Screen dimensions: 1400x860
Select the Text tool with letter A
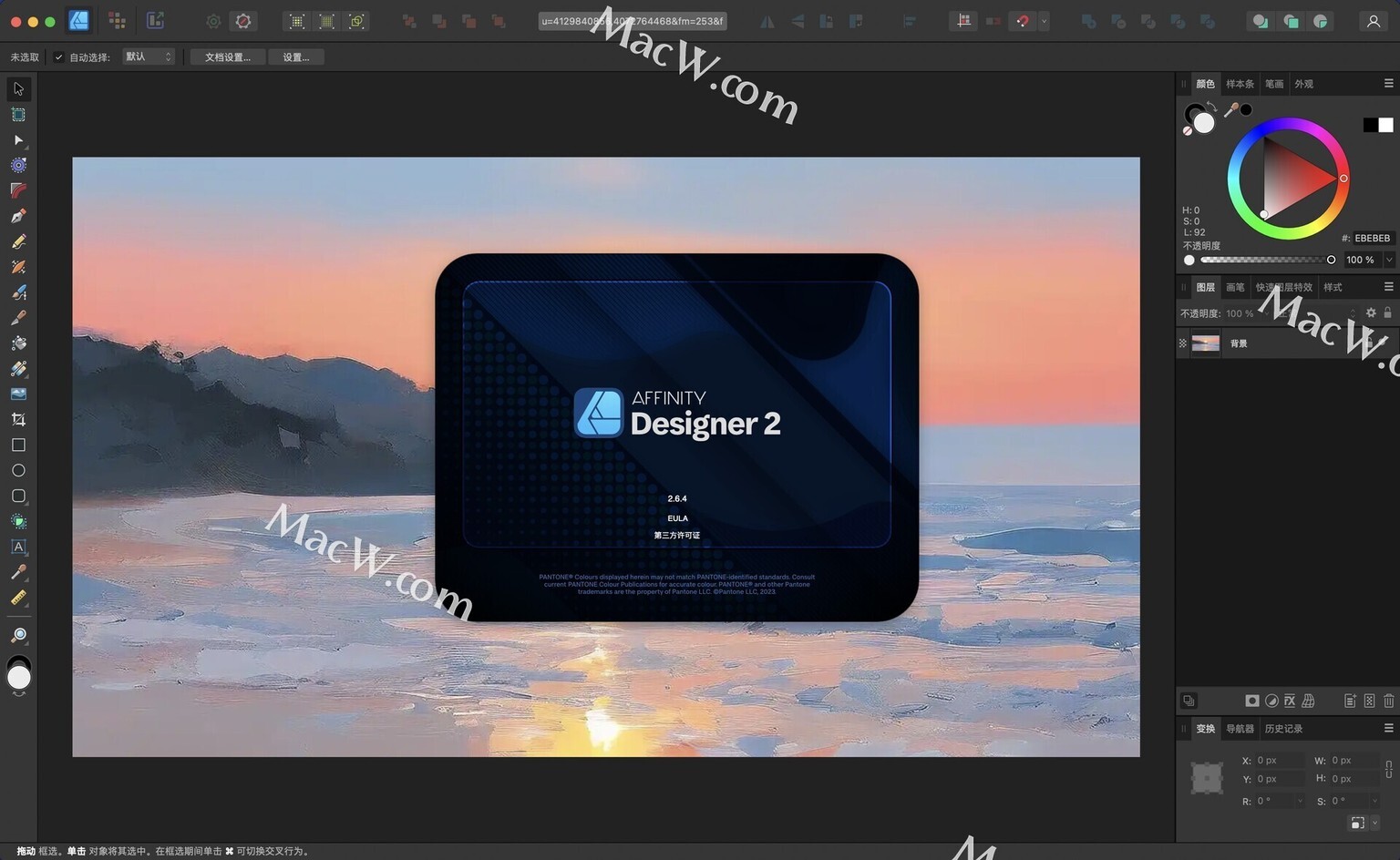(x=18, y=548)
